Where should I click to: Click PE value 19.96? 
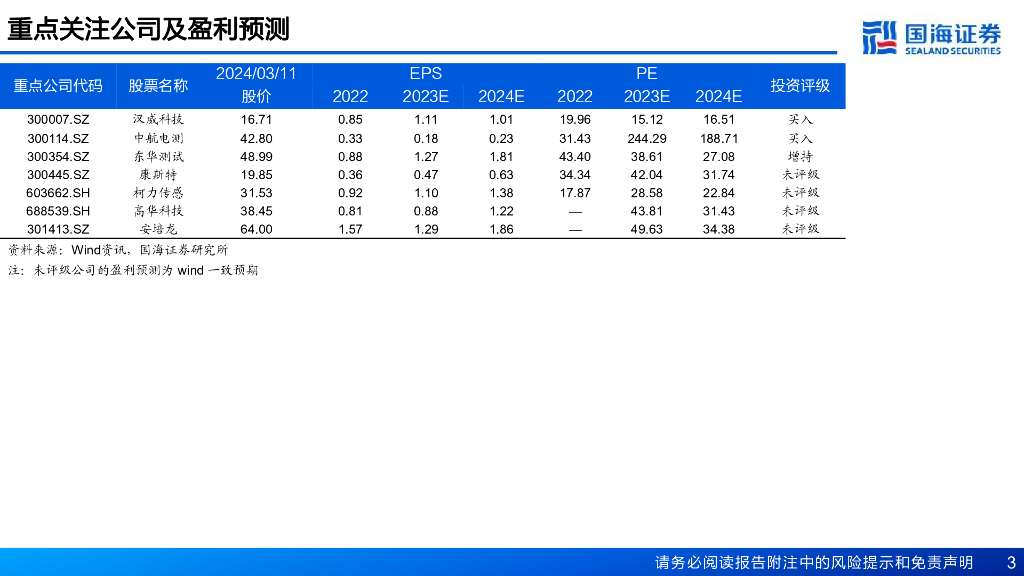pos(575,120)
